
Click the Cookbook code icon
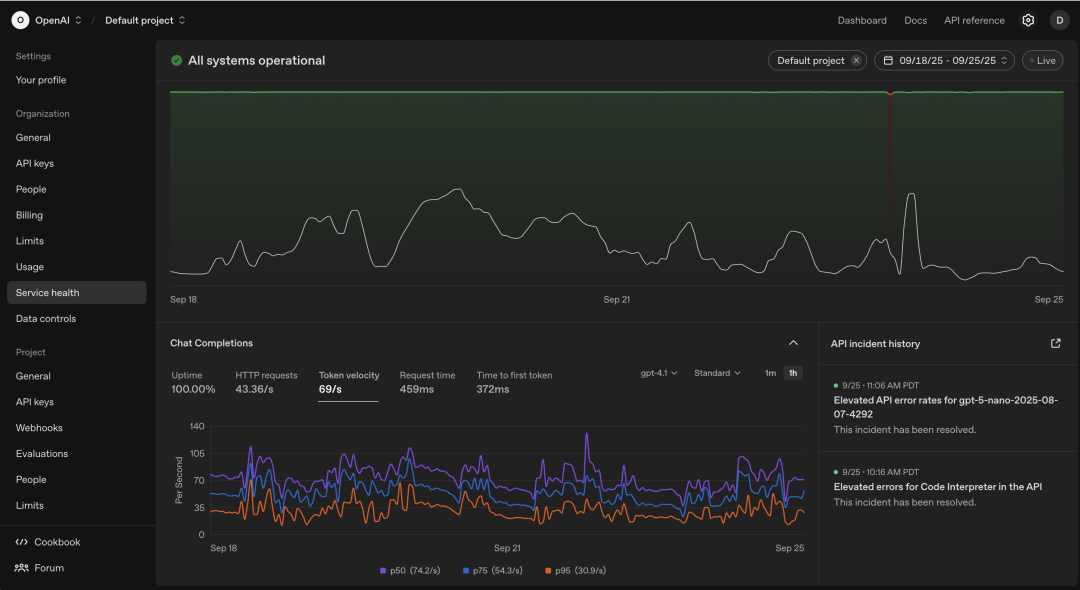pos(22,542)
